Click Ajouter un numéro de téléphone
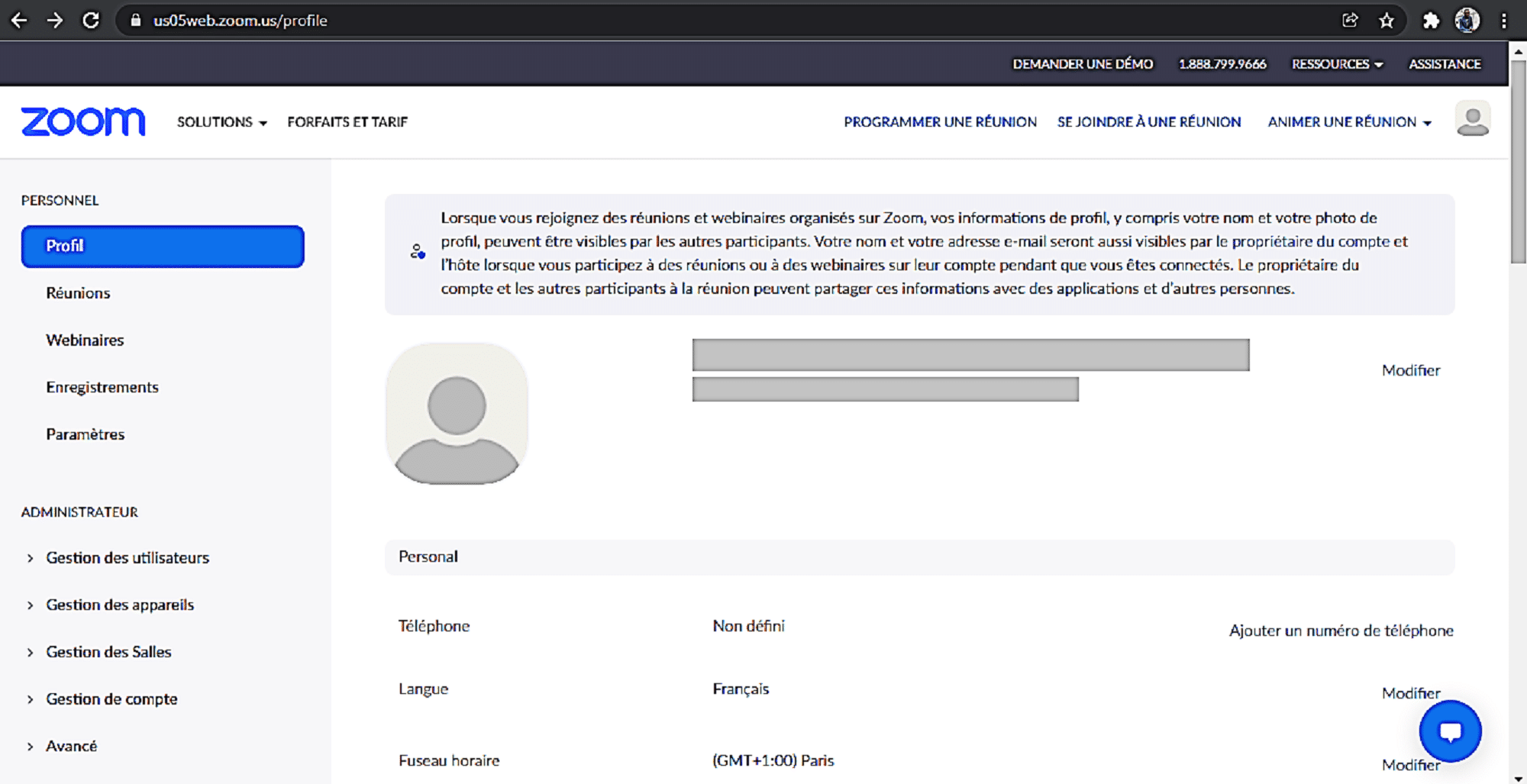Screen dimensions: 1527x784 pyautogui.click(x=1341, y=631)
